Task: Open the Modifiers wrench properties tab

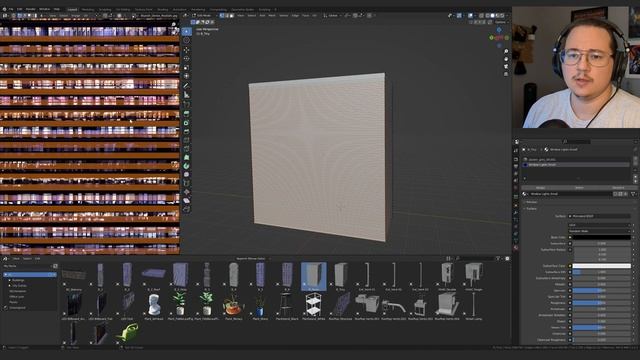Action: (516, 212)
